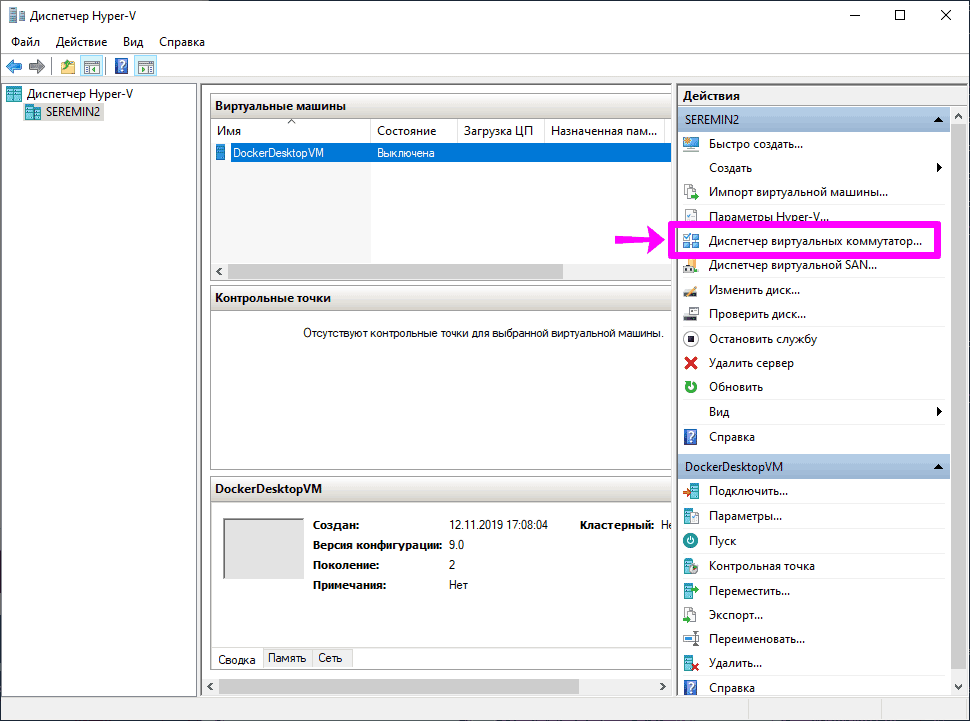Select the DockerDesktopVM row name
This screenshot has height=721, width=970.
278,152
